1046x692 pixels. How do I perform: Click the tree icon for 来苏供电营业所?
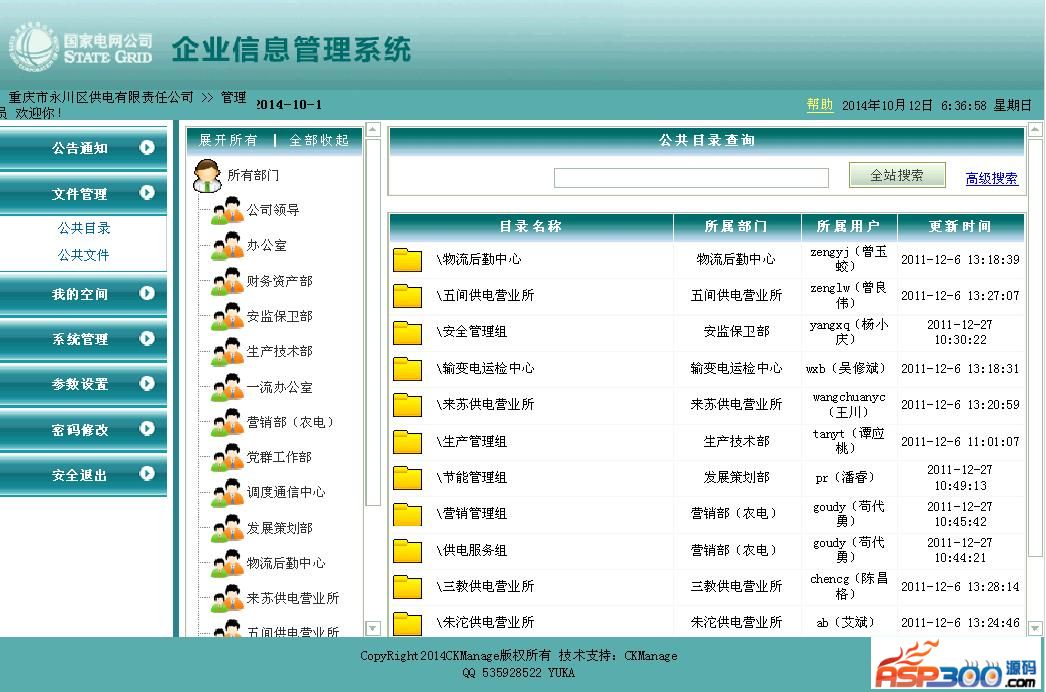[x=227, y=598]
